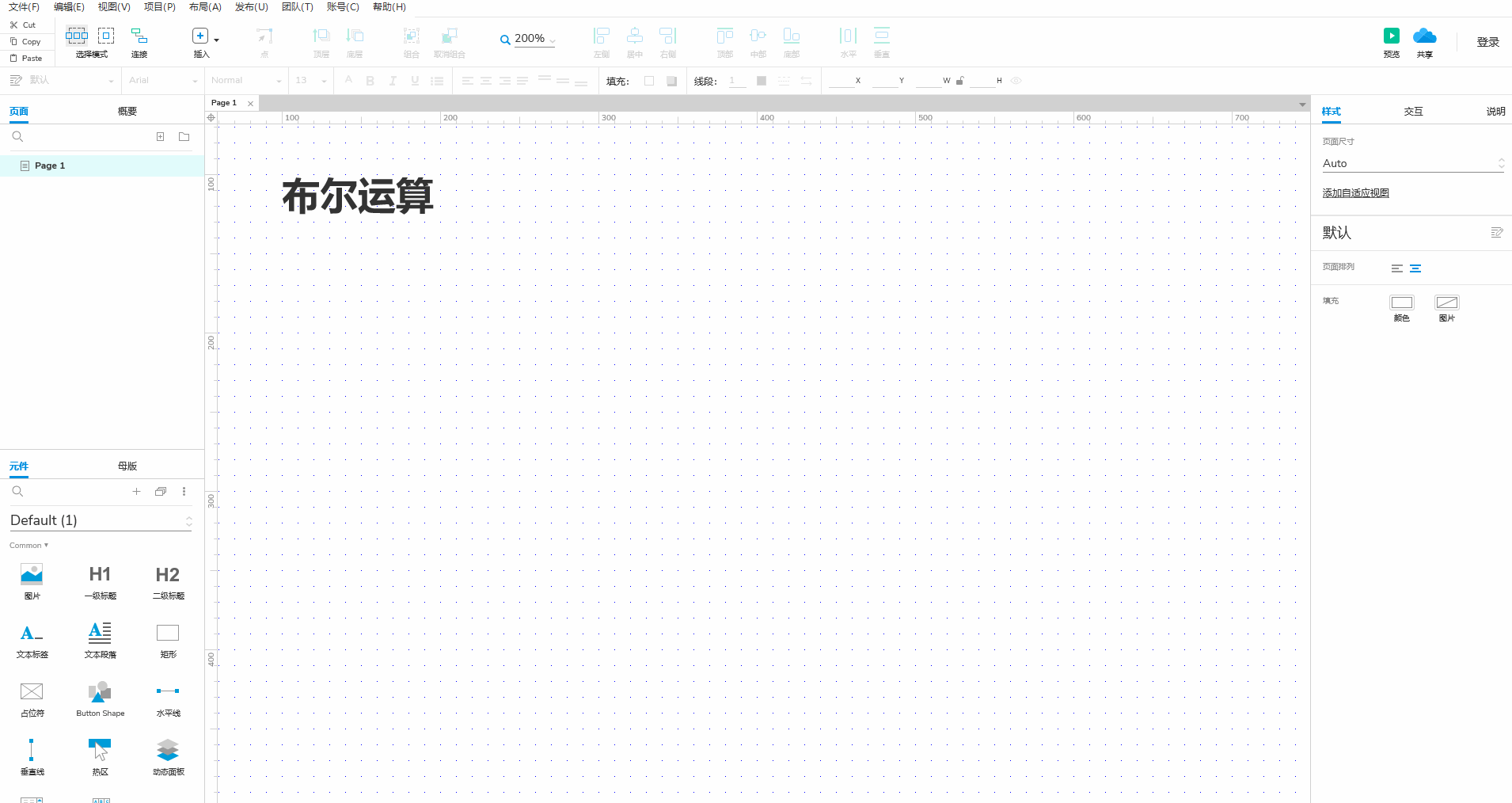Add a new folder in the 页面 panel

[184, 137]
